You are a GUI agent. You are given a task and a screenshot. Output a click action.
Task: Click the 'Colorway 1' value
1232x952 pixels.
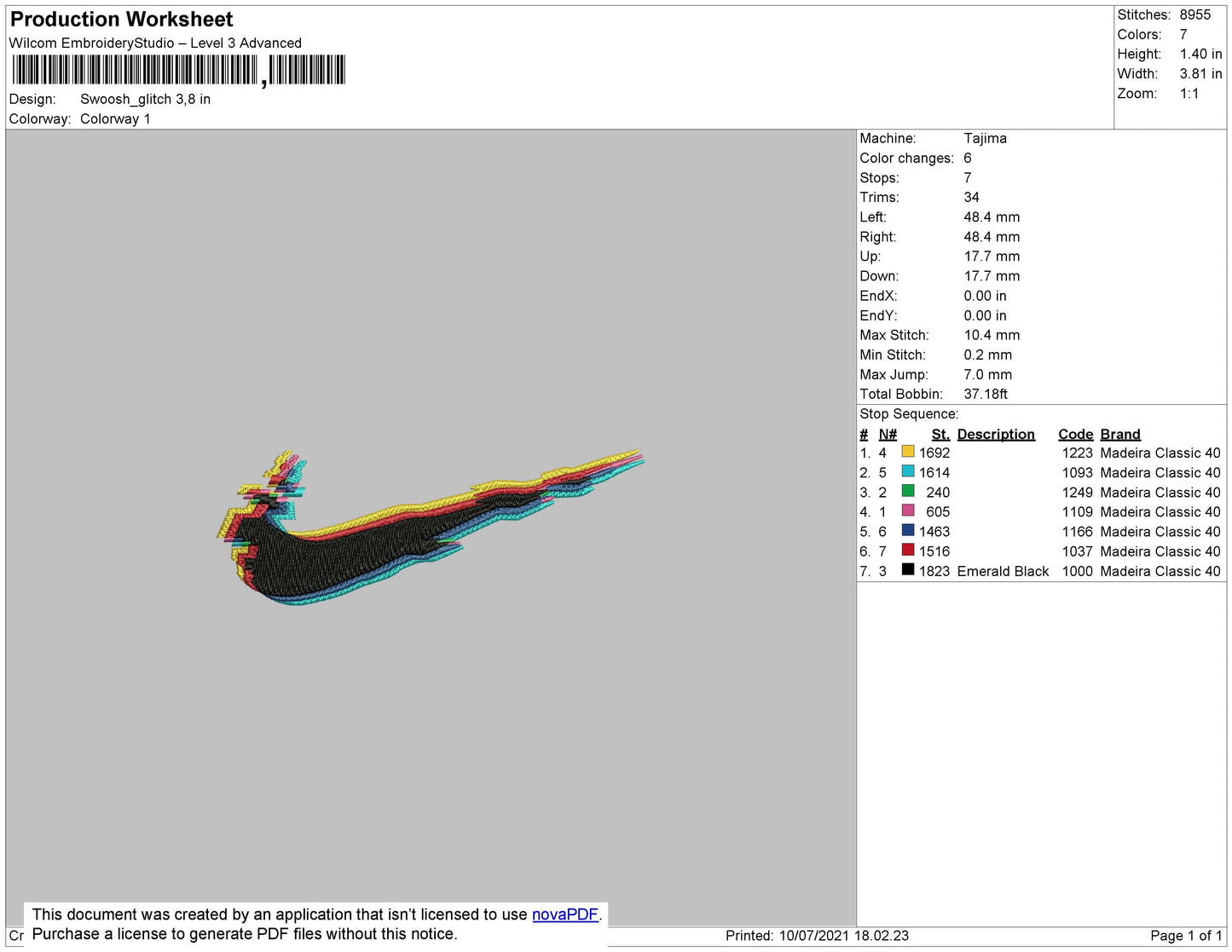coord(115,118)
